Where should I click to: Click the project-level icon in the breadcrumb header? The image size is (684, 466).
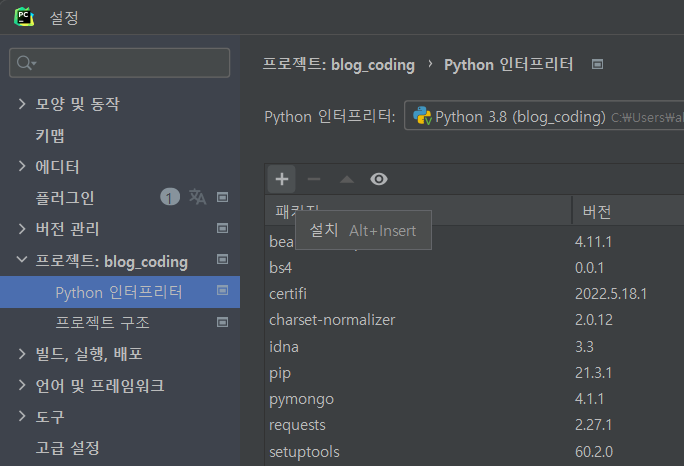[x=597, y=64]
